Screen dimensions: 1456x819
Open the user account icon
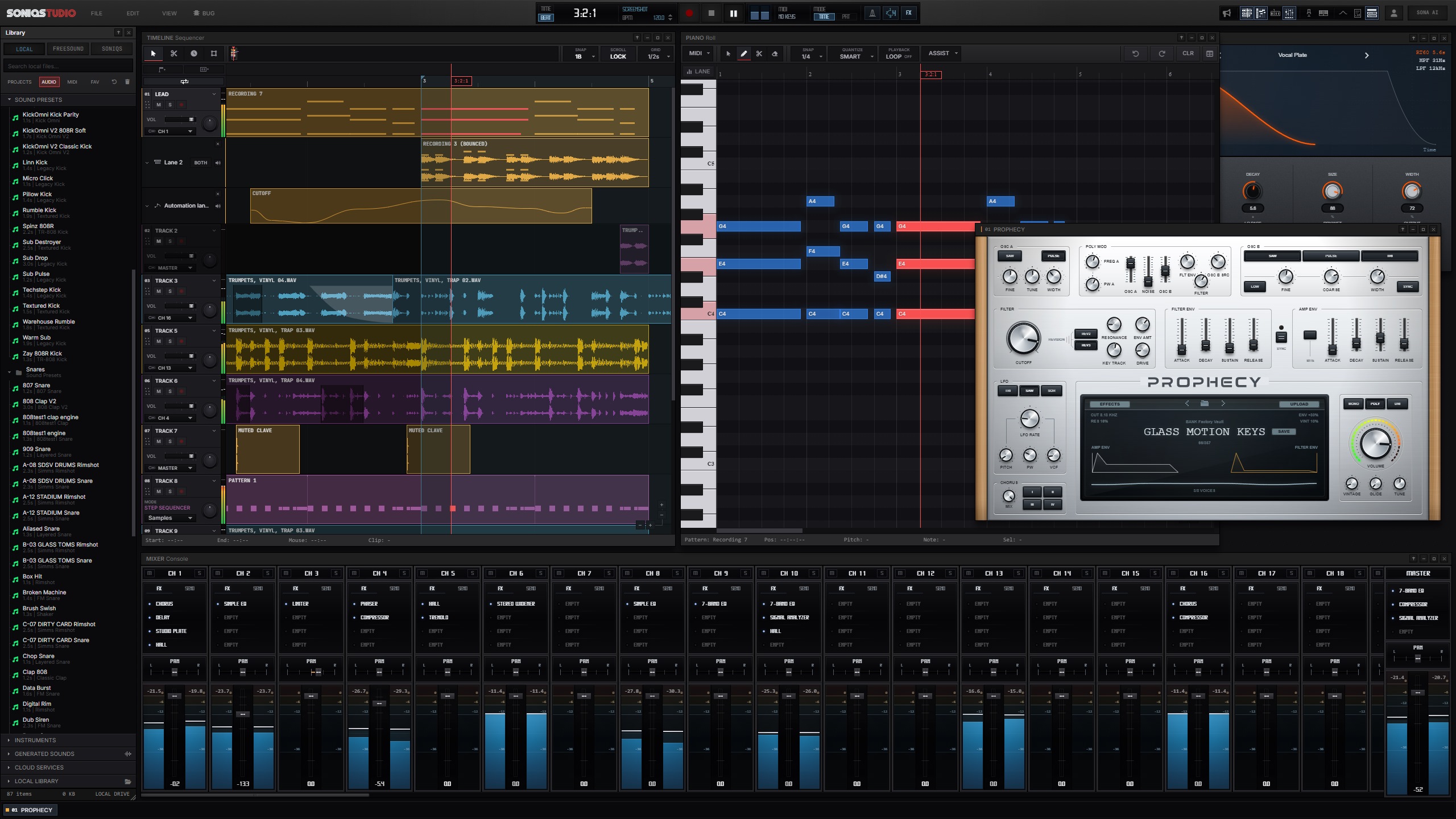[x=1393, y=13]
